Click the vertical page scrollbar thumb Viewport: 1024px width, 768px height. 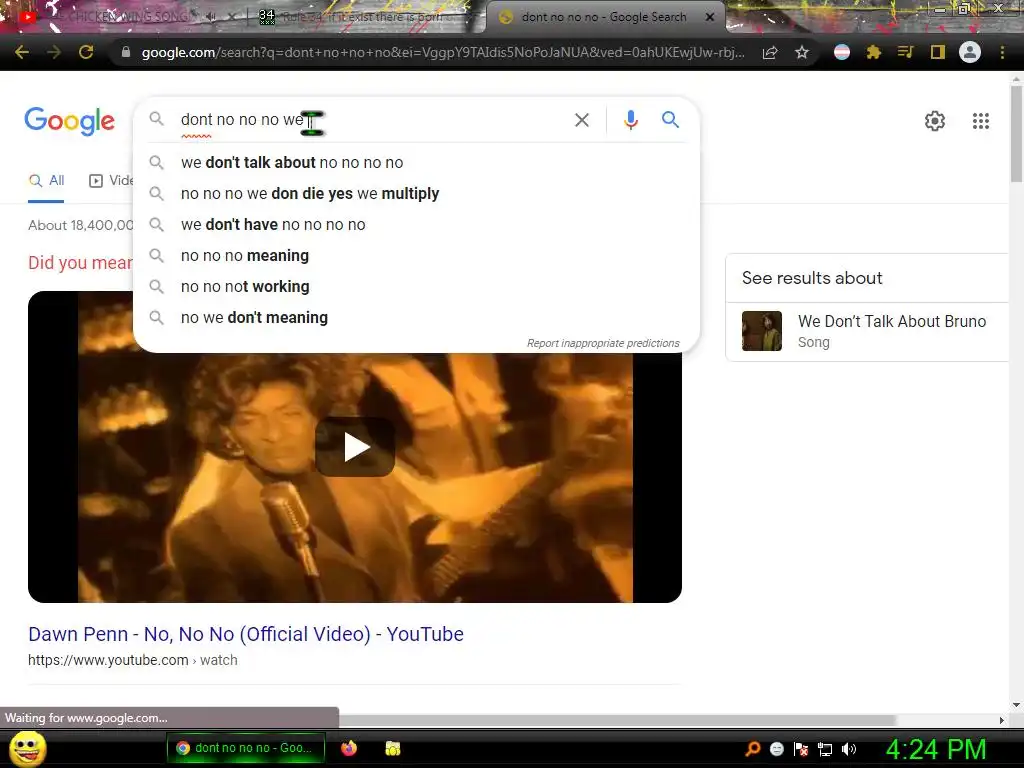[x=1016, y=134]
